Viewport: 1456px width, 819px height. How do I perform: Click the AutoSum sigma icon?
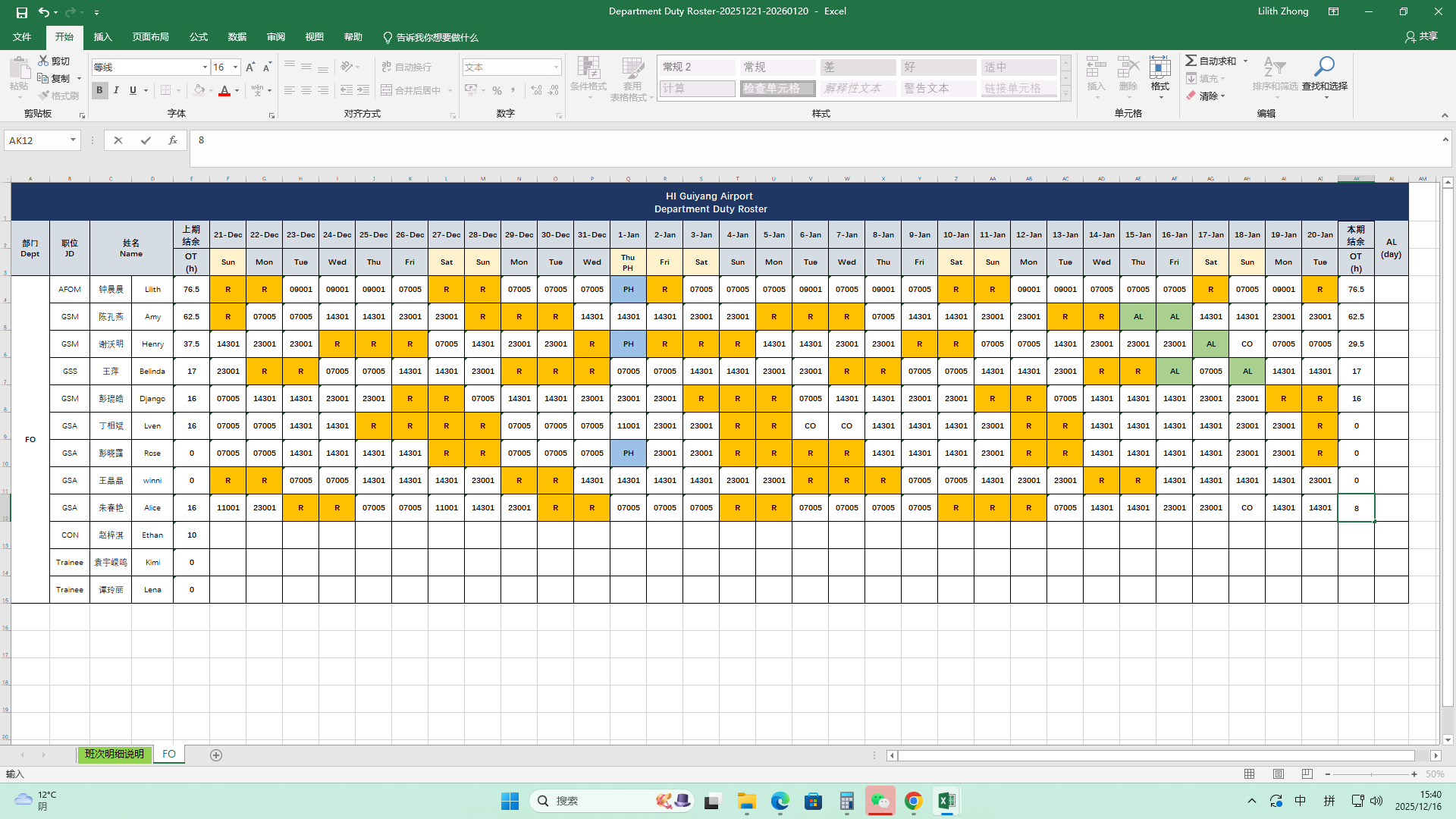(x=1191, y=61)
